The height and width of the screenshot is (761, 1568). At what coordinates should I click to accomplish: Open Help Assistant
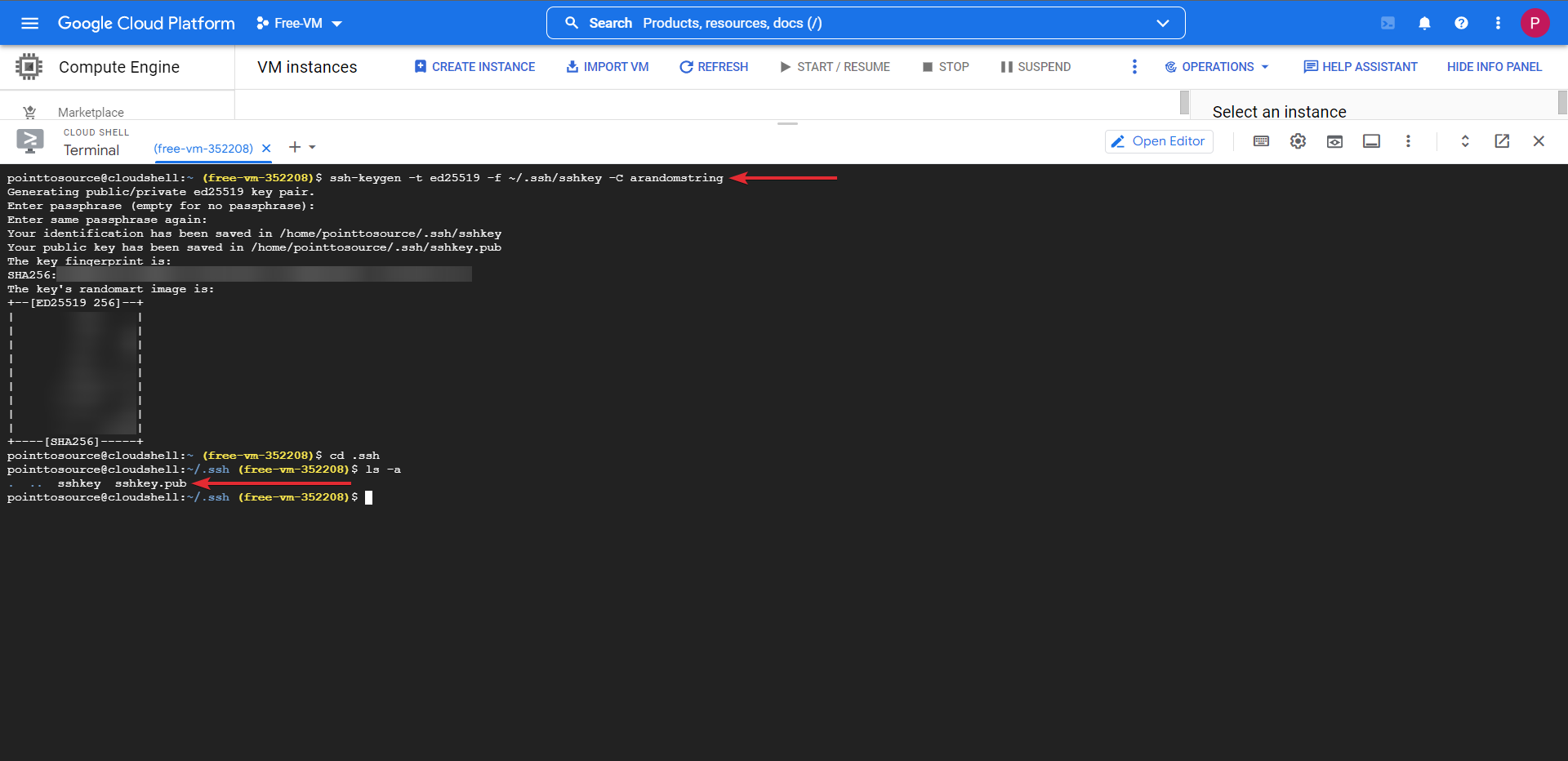(x=1361, y=67)
